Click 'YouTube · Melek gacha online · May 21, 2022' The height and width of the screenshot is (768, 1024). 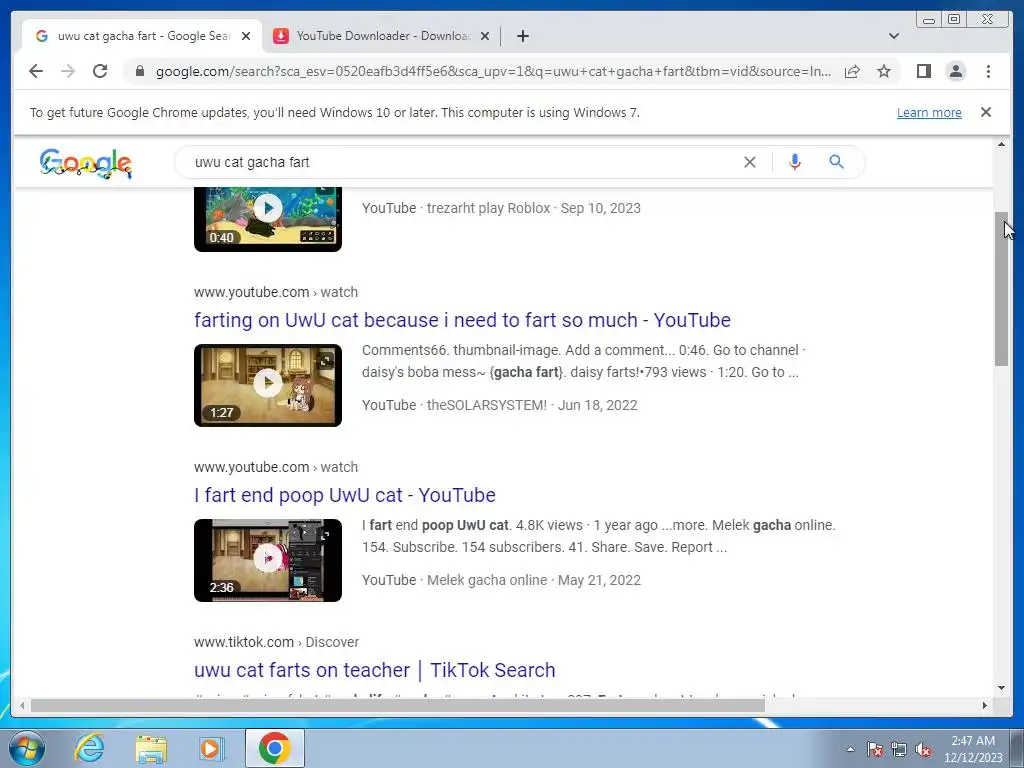502,580
